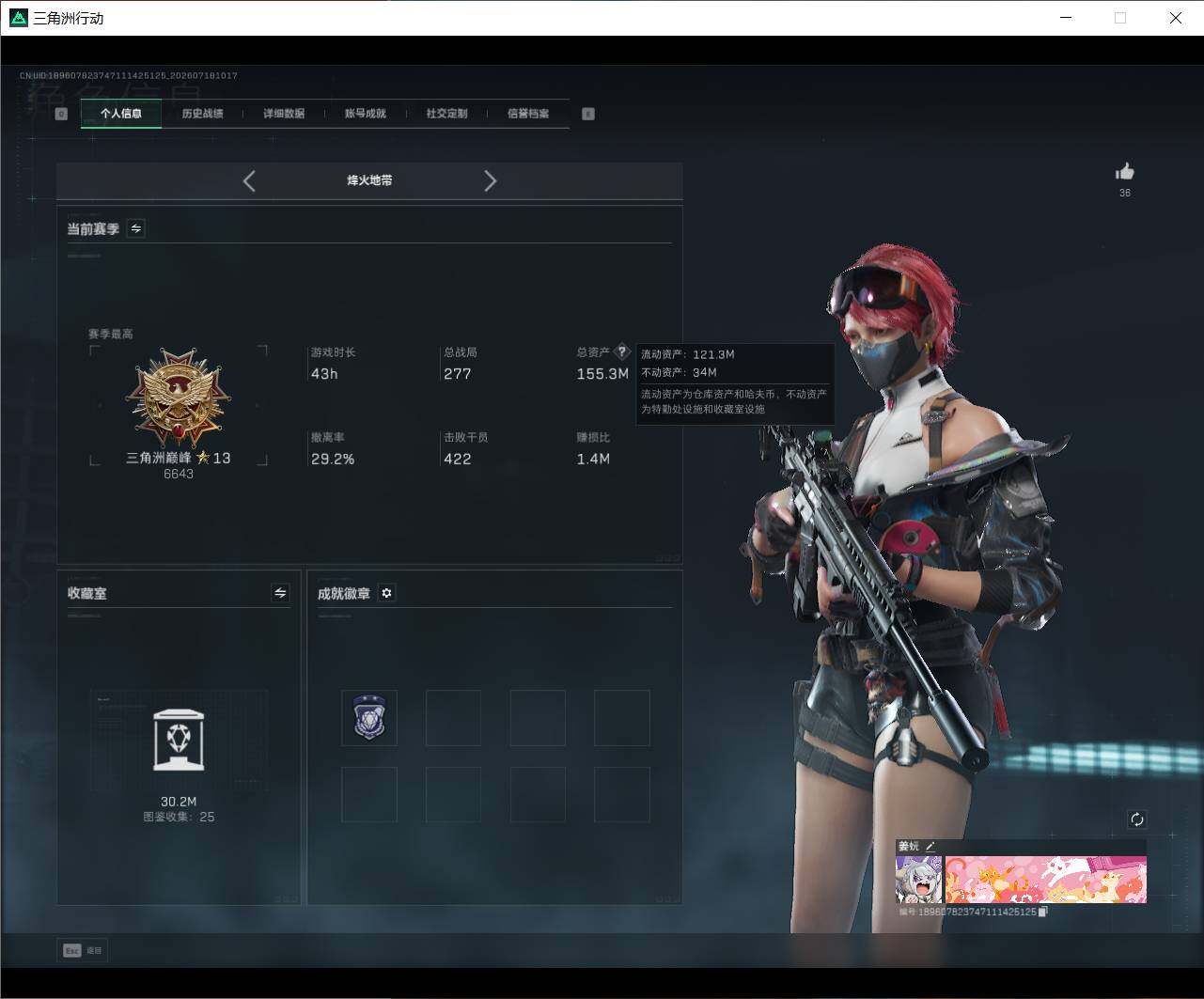Click the 三角洲巅峰 rank emblem

click(179, 397)
